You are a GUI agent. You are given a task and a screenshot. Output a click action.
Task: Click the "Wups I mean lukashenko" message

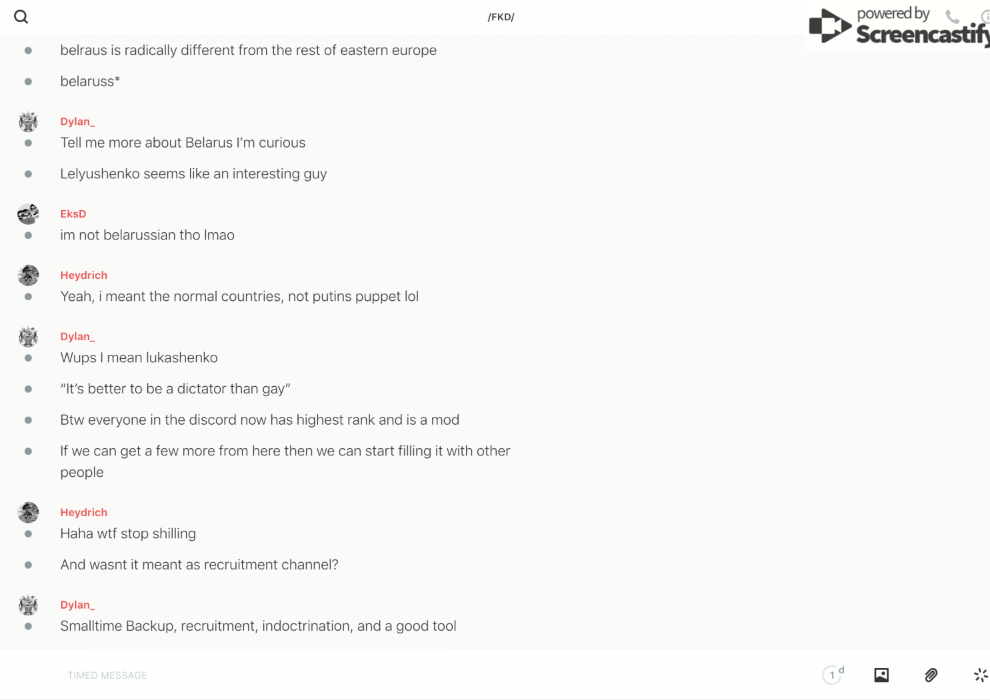pos(139,357)
